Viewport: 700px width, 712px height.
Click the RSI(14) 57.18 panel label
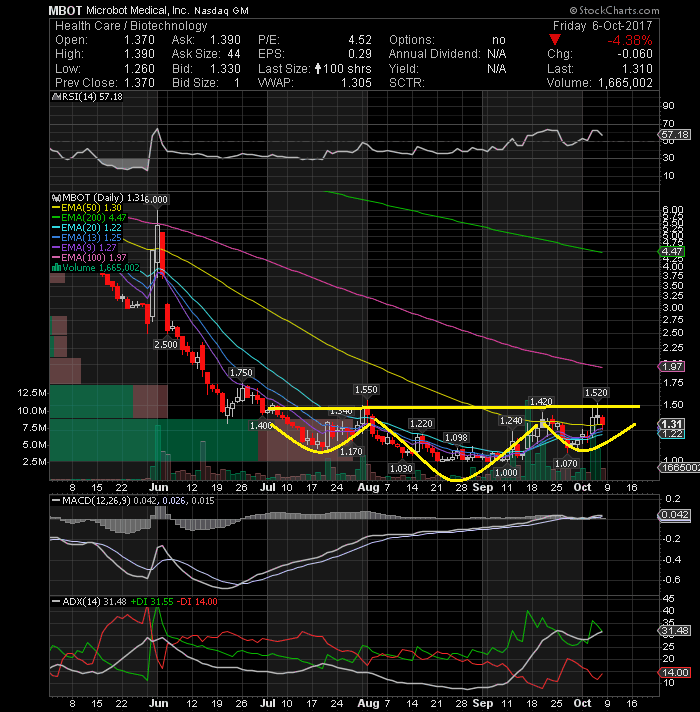click(x=91, y=97)
